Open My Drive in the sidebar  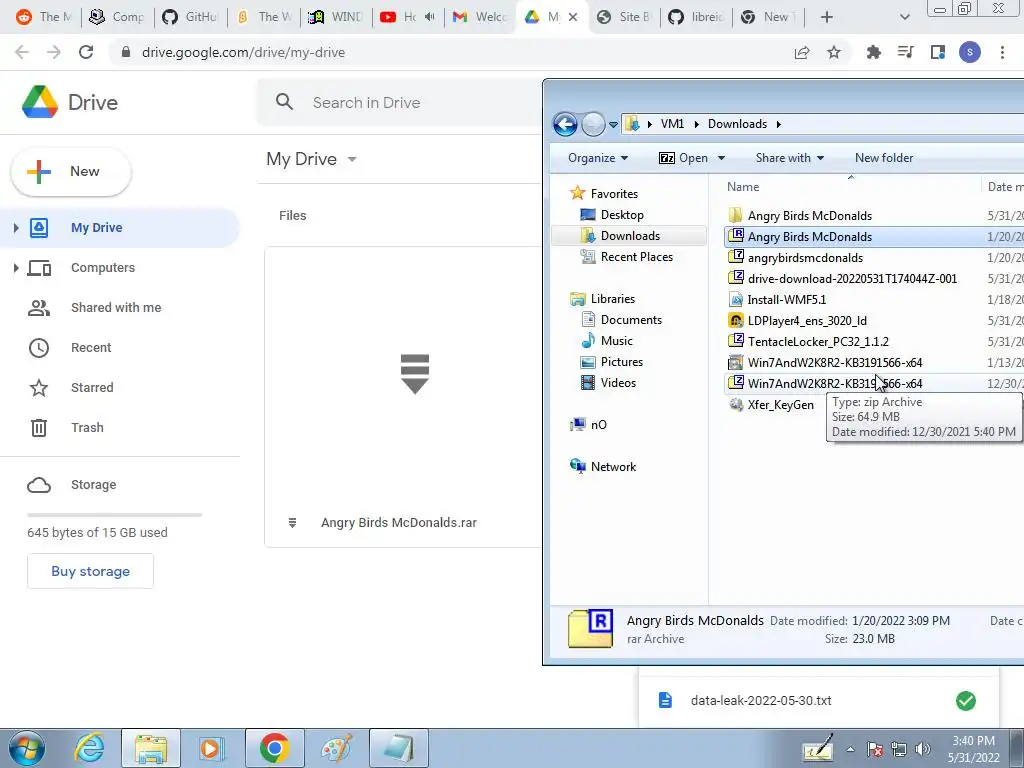point(97,227)
